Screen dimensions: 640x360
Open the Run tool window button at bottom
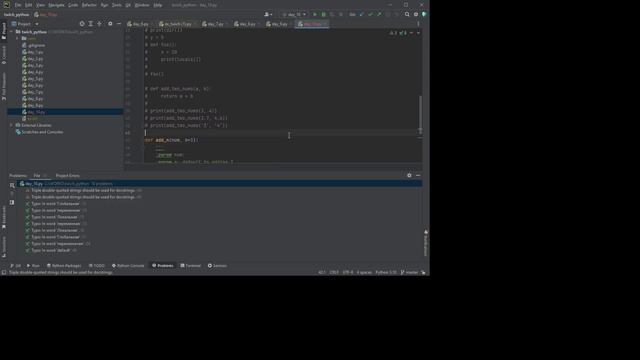[x=33, y=266]
